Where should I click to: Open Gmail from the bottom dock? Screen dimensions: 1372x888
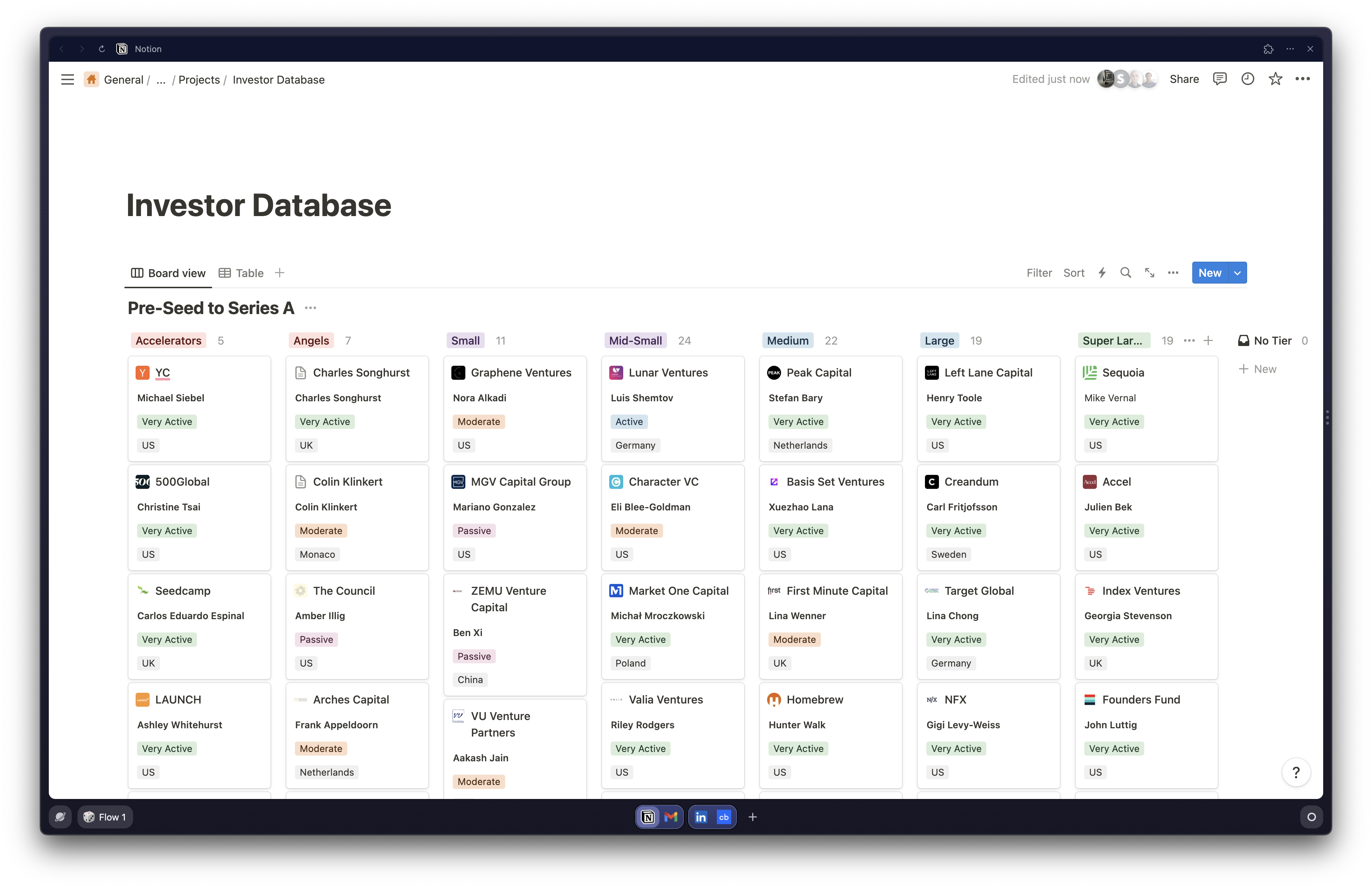671,817
